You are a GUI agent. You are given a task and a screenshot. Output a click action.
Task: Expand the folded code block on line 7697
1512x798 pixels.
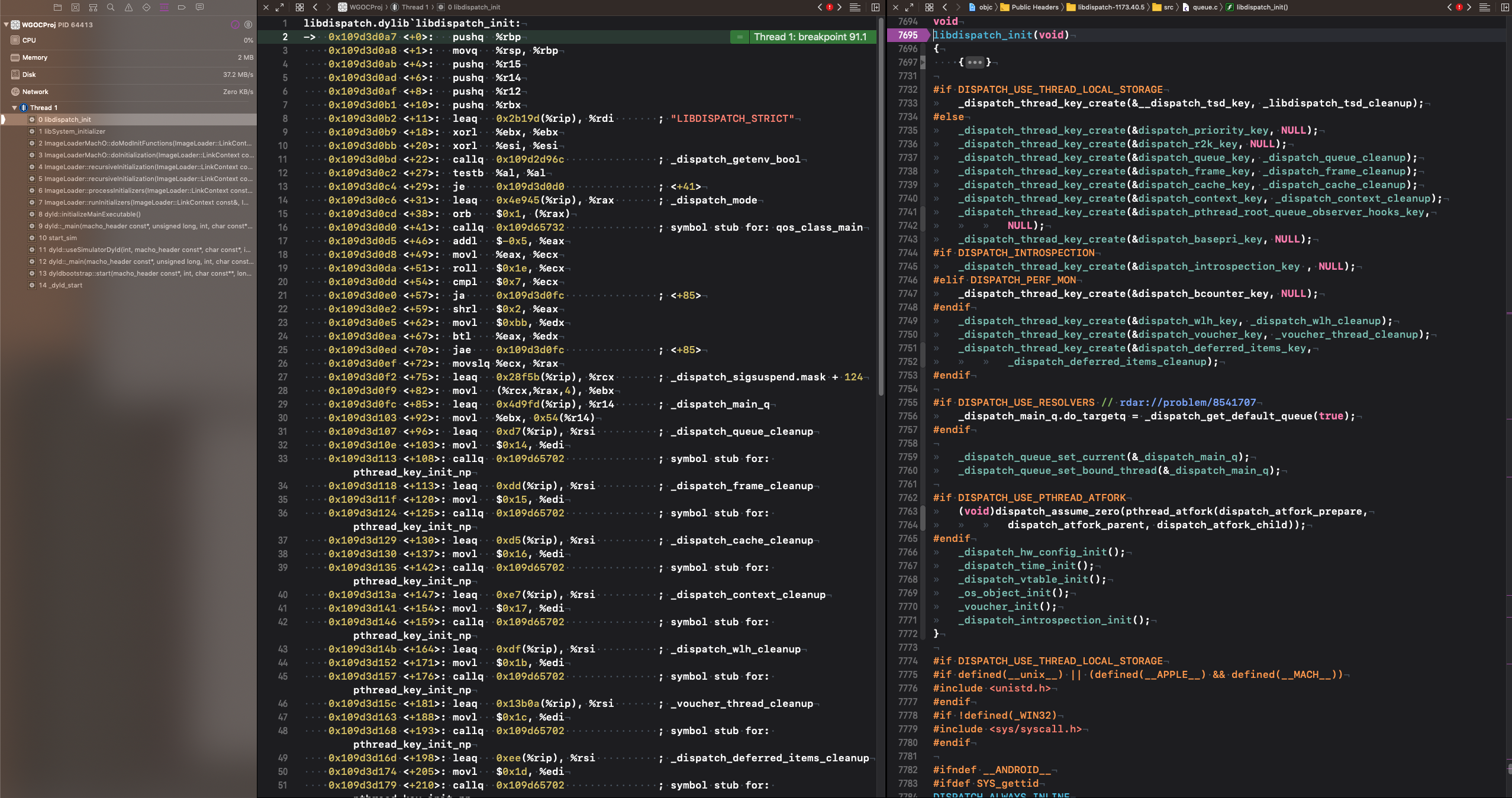[974, 62]
